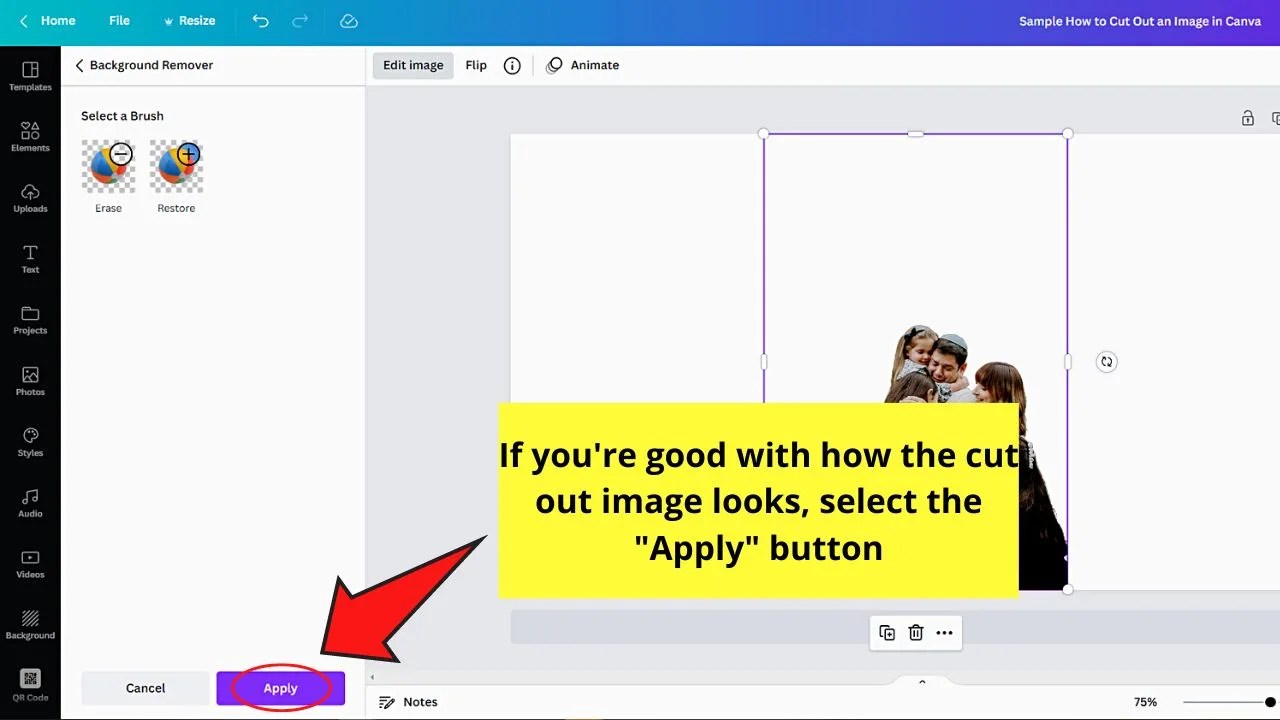The width and height of the screenshot is (1280, 720).
Task: Toggle the Styles panel
Action: [x=30, y=441]
